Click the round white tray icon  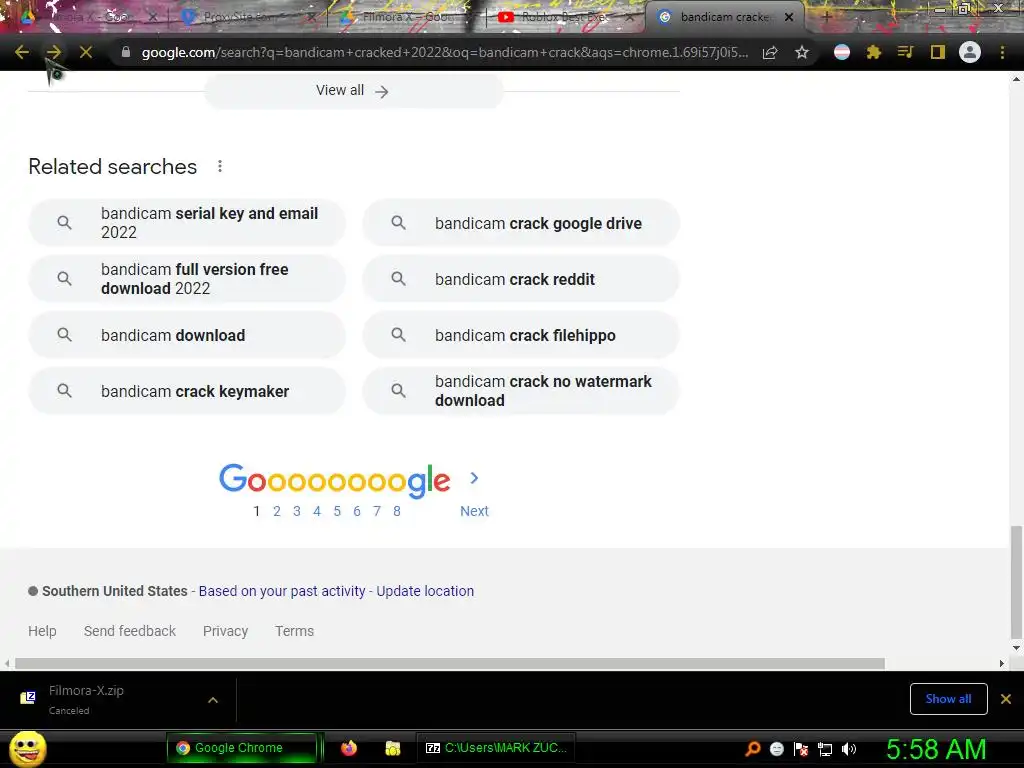(x=776, y=749)
